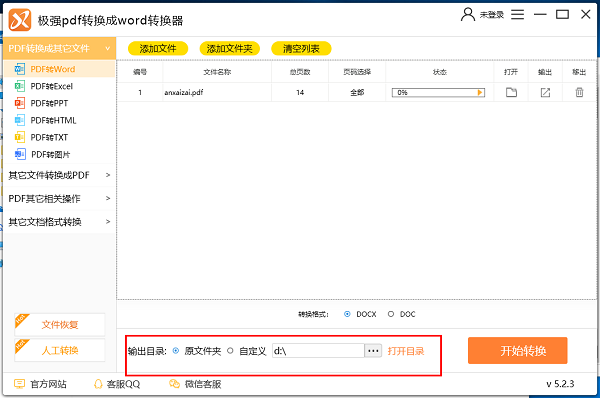Select the PDF转HTML icon

coord(20,120)
